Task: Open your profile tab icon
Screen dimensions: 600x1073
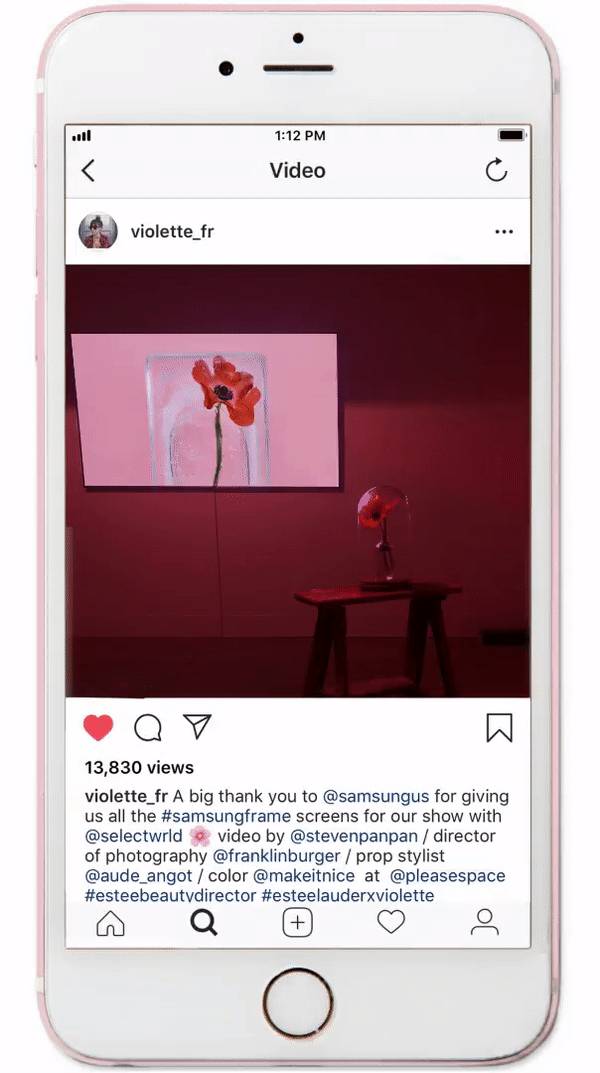Action: tap(484, 922)
